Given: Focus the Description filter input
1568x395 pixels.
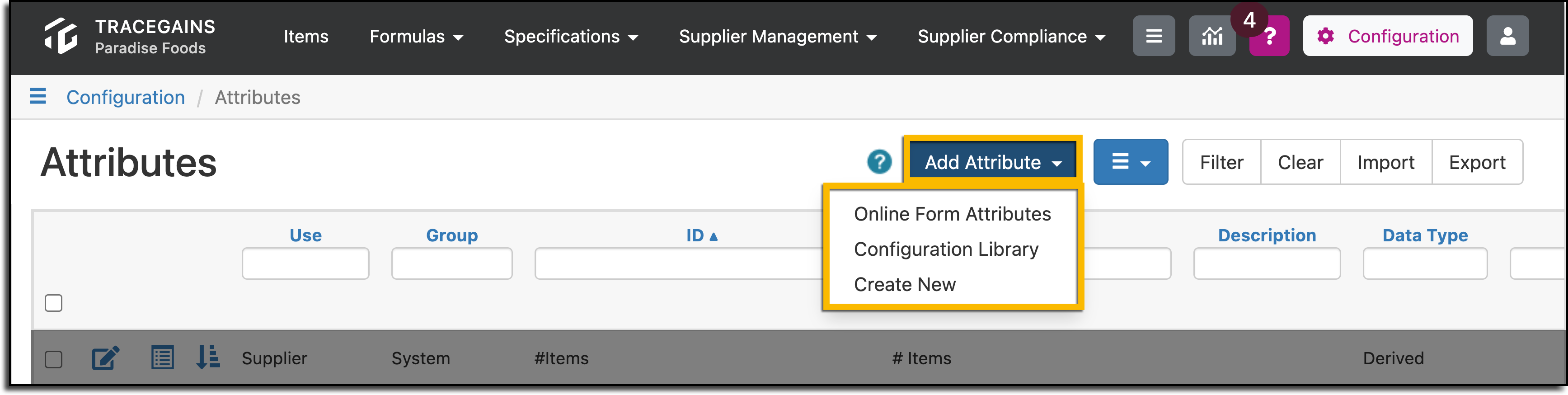Looking at the screenshot, I should point(1267,263).
